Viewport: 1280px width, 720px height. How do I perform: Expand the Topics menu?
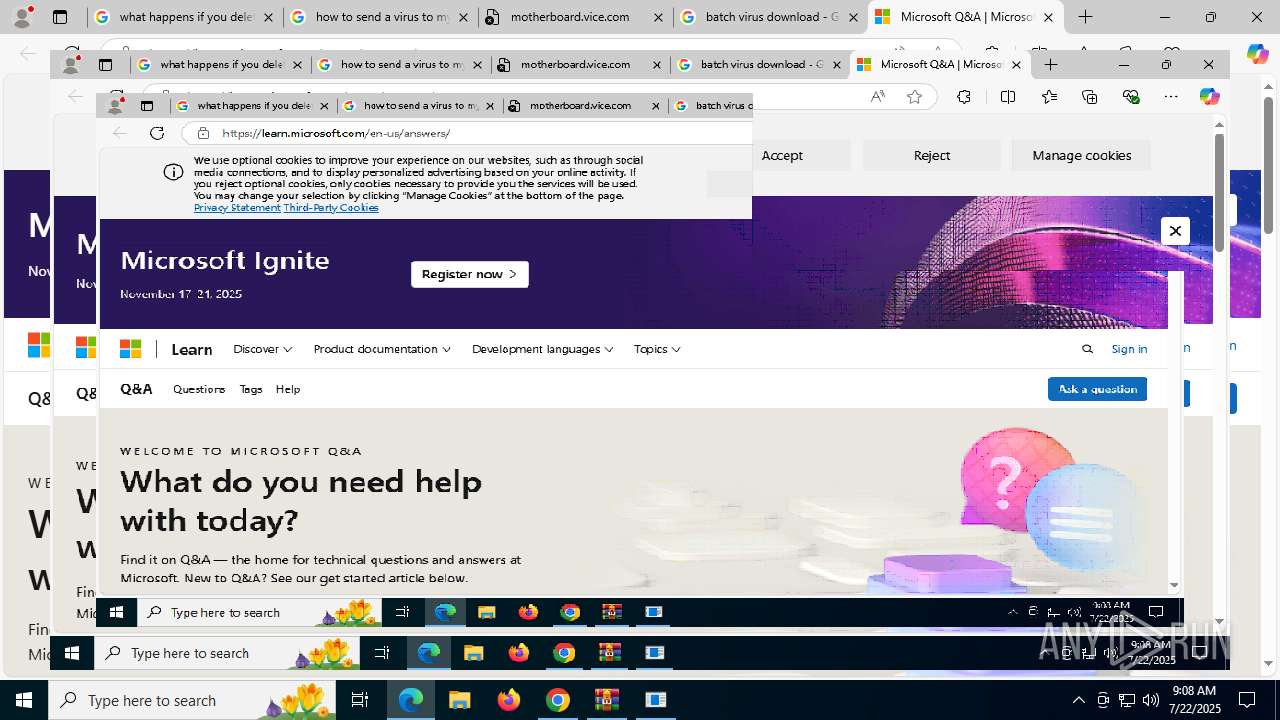(x=657, y=349)
